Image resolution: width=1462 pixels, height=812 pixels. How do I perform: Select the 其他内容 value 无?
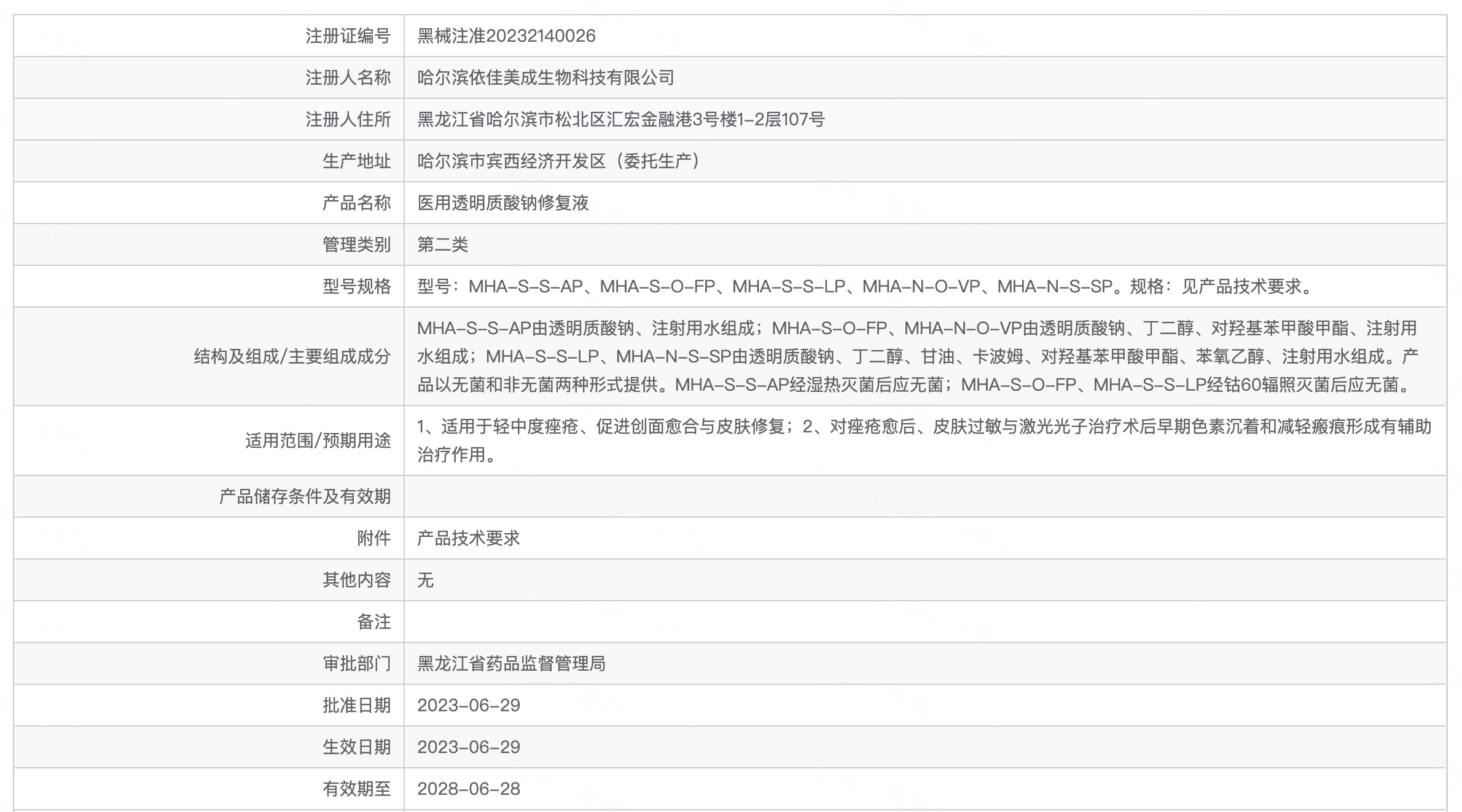coord(425,580)
